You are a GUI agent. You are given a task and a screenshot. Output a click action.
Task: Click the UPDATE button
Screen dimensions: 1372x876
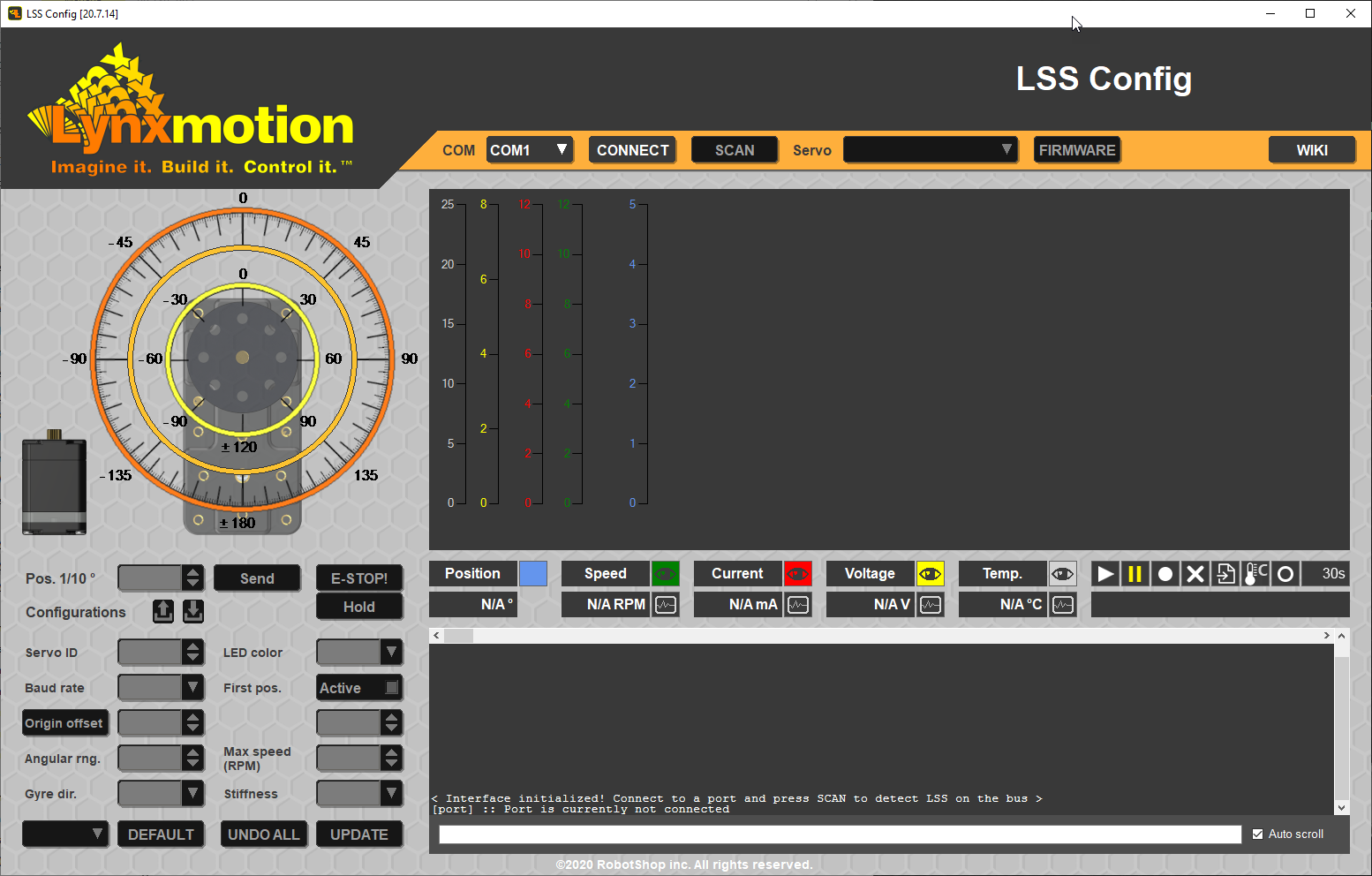[x=359, y=834]
